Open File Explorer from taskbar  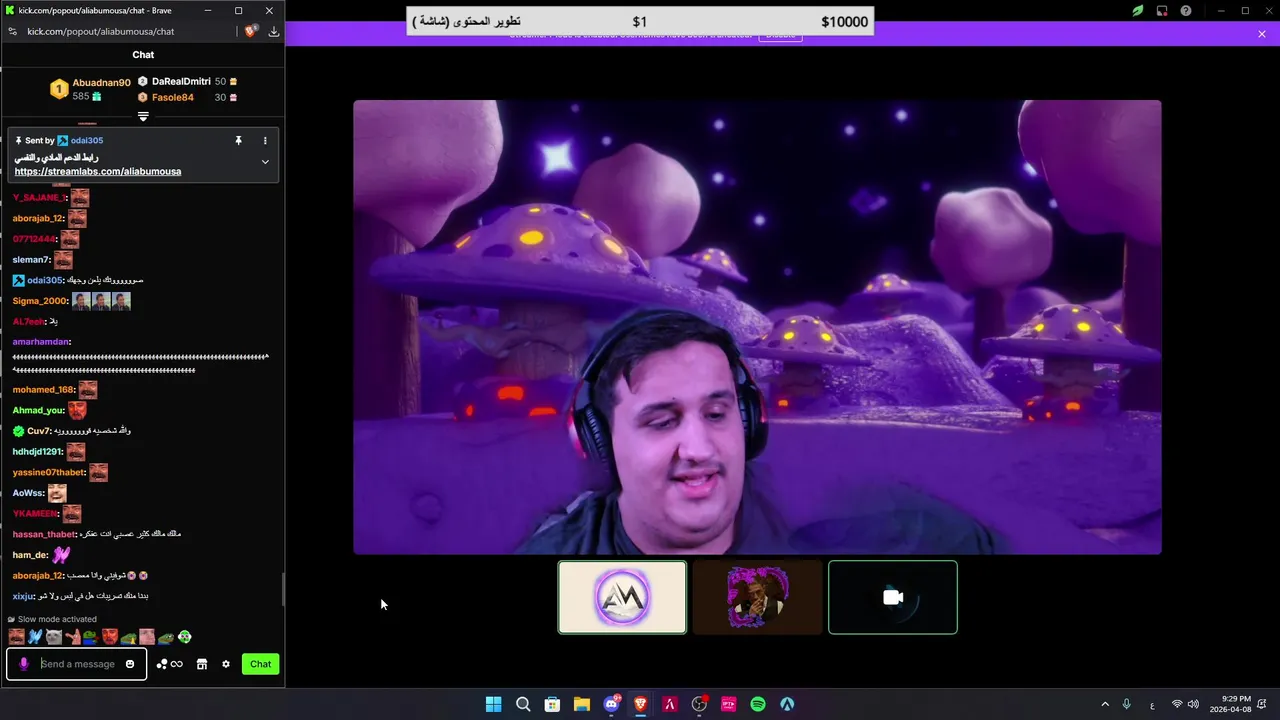581,704
